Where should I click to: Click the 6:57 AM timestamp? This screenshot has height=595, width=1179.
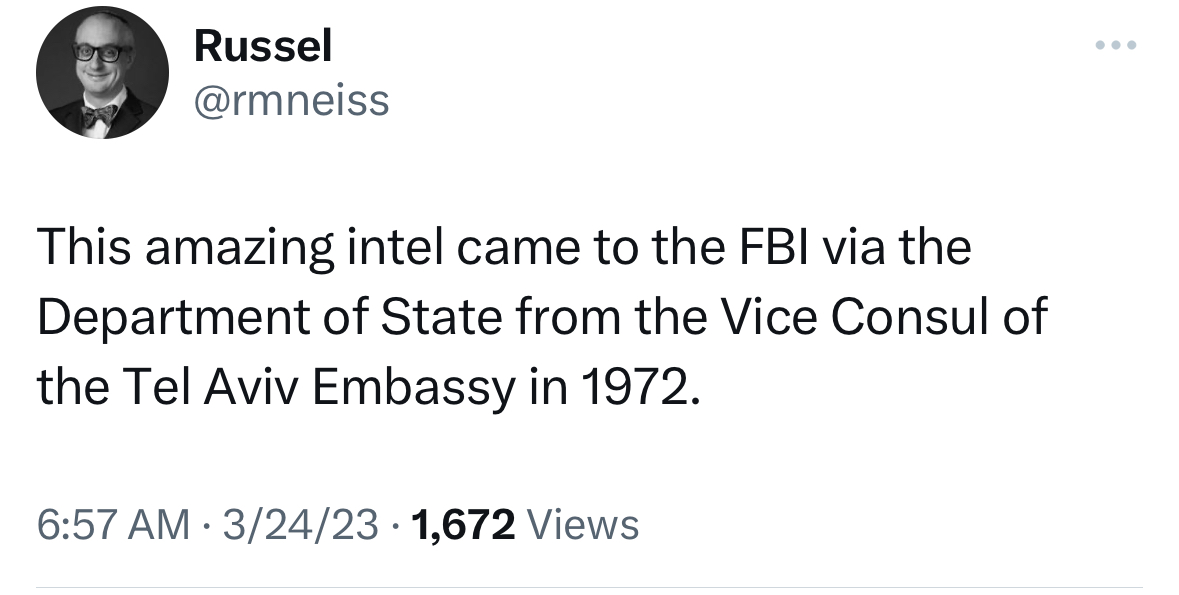113,524
